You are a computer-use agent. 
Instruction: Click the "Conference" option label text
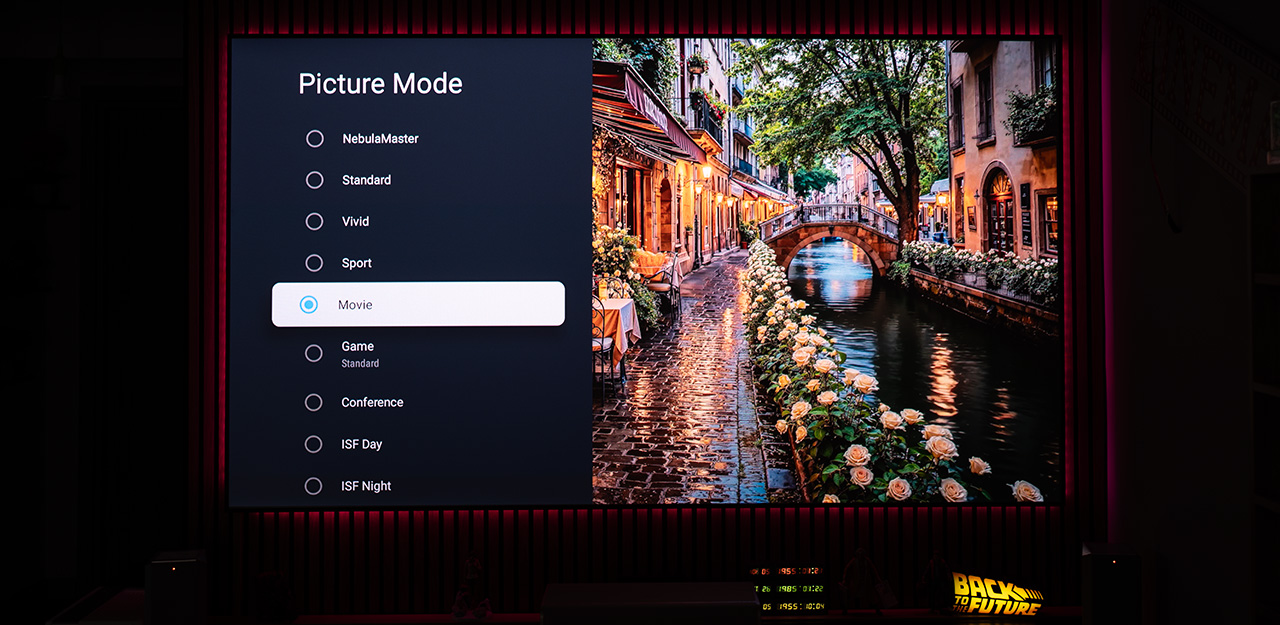point(372,402)
